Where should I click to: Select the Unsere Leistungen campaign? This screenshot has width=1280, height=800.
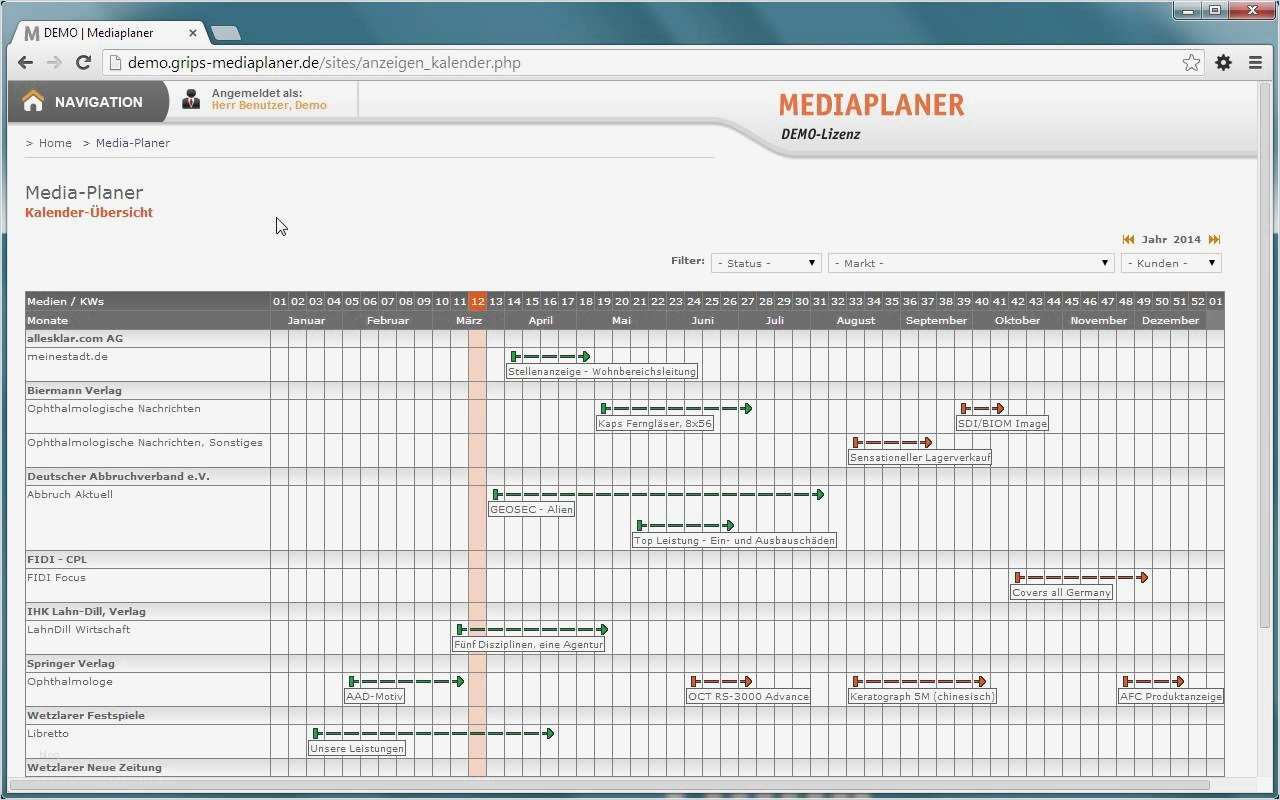(x=357, y=748)
